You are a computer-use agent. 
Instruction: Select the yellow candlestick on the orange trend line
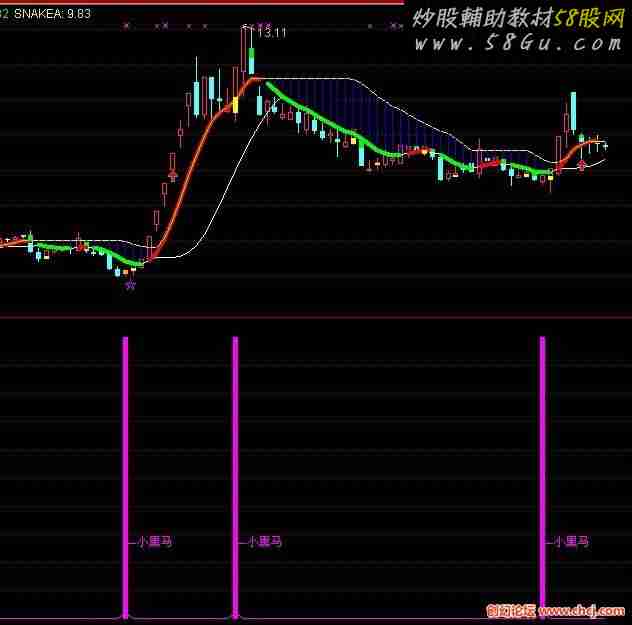235,105
